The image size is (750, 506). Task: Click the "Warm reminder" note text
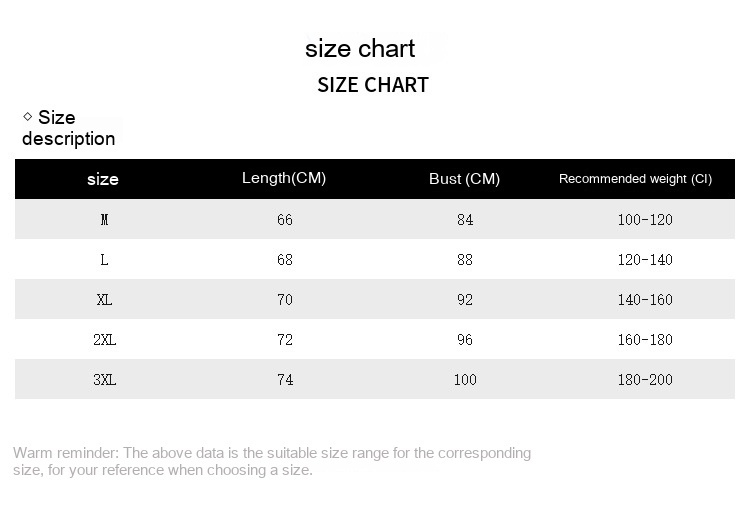click(272, 461)
